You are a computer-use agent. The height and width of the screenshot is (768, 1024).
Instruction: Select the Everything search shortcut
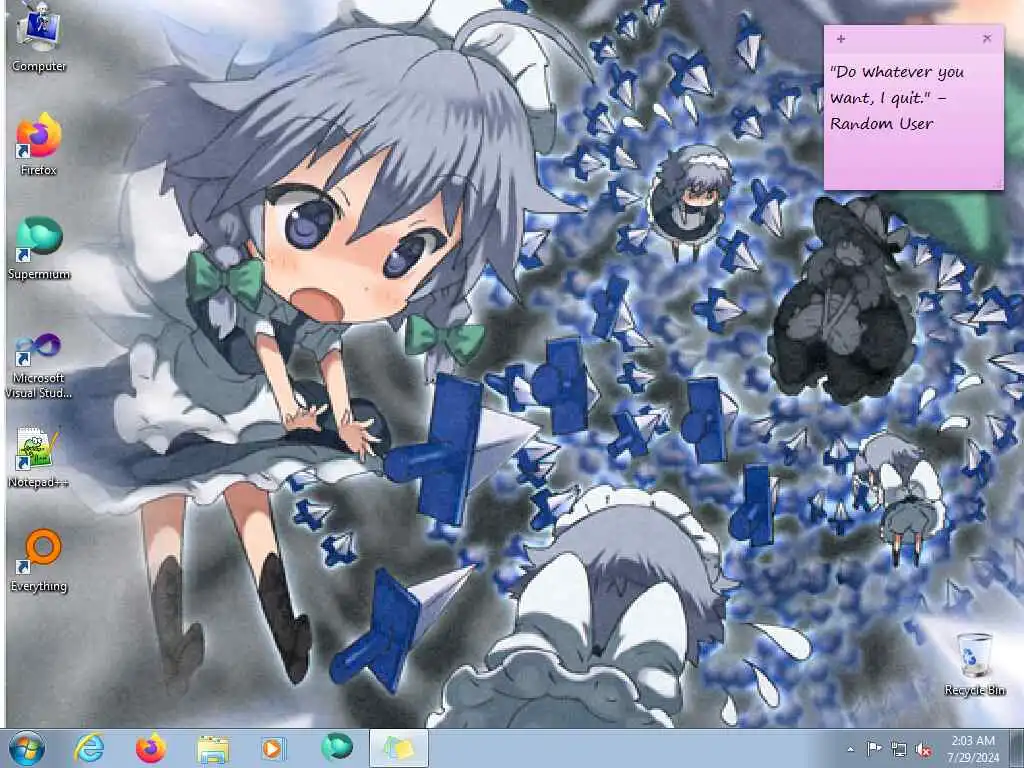pos(39,560)
